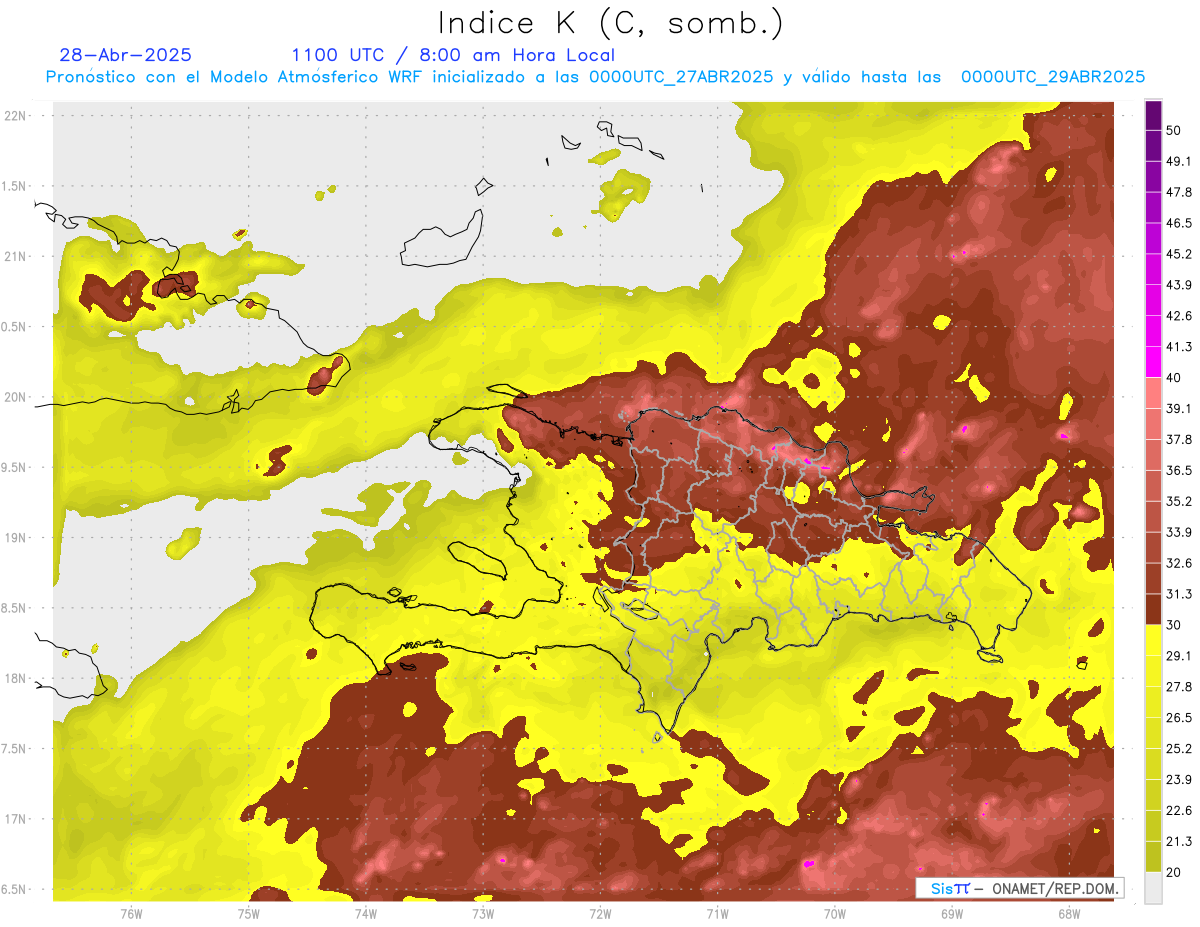Viewport: 1200px width, 927px height.
Task: Click the olive swatch between 20 and 21.3
Action: [x=1153, y=856]
